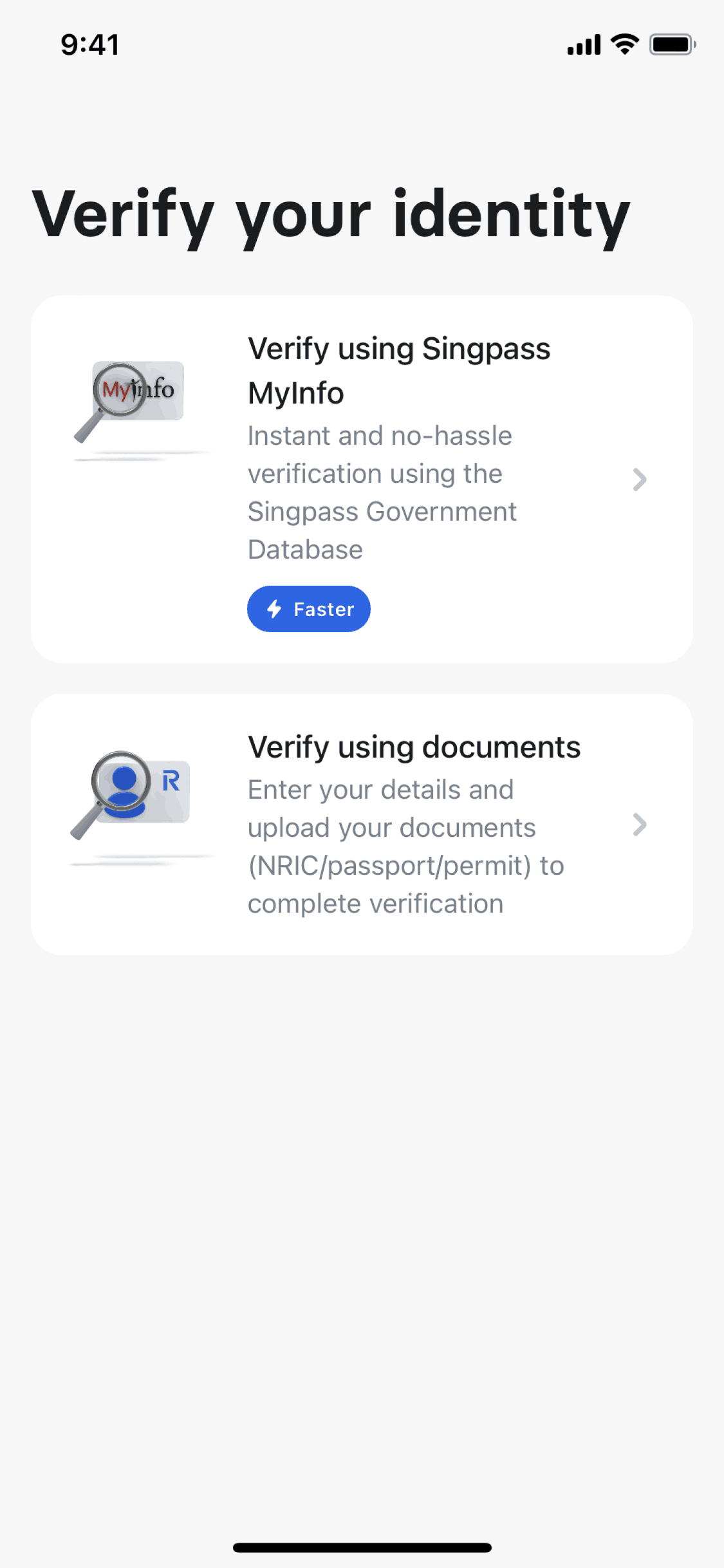This screenshot has width=724, height=1568.
Task: Tap the home indicator bar at bottom
Action: [362, 1547]
